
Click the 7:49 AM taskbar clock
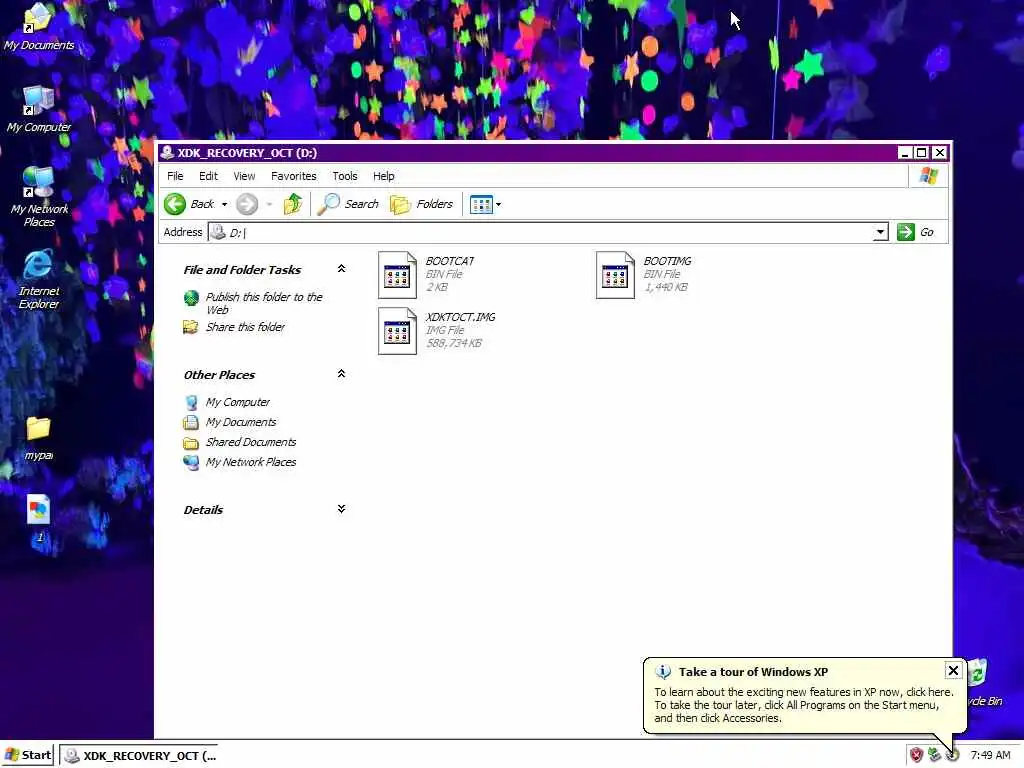[991, 755]
